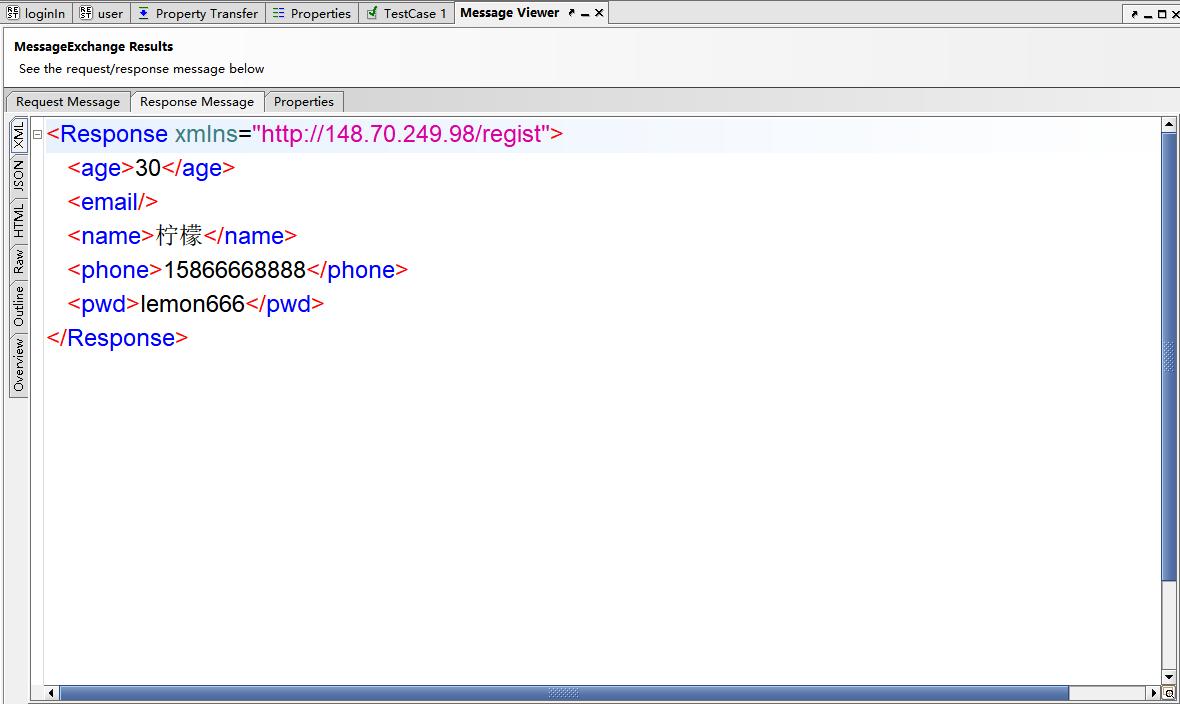Switch to the HTML view tab

tap(18, 220)
